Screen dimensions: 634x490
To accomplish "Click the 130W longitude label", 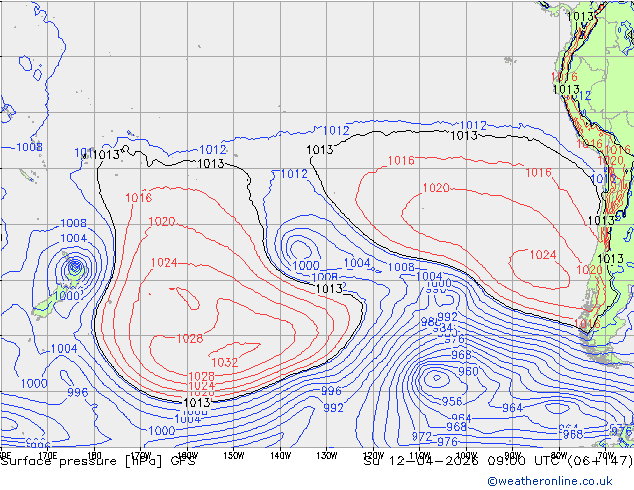I will tap(327, 456).
